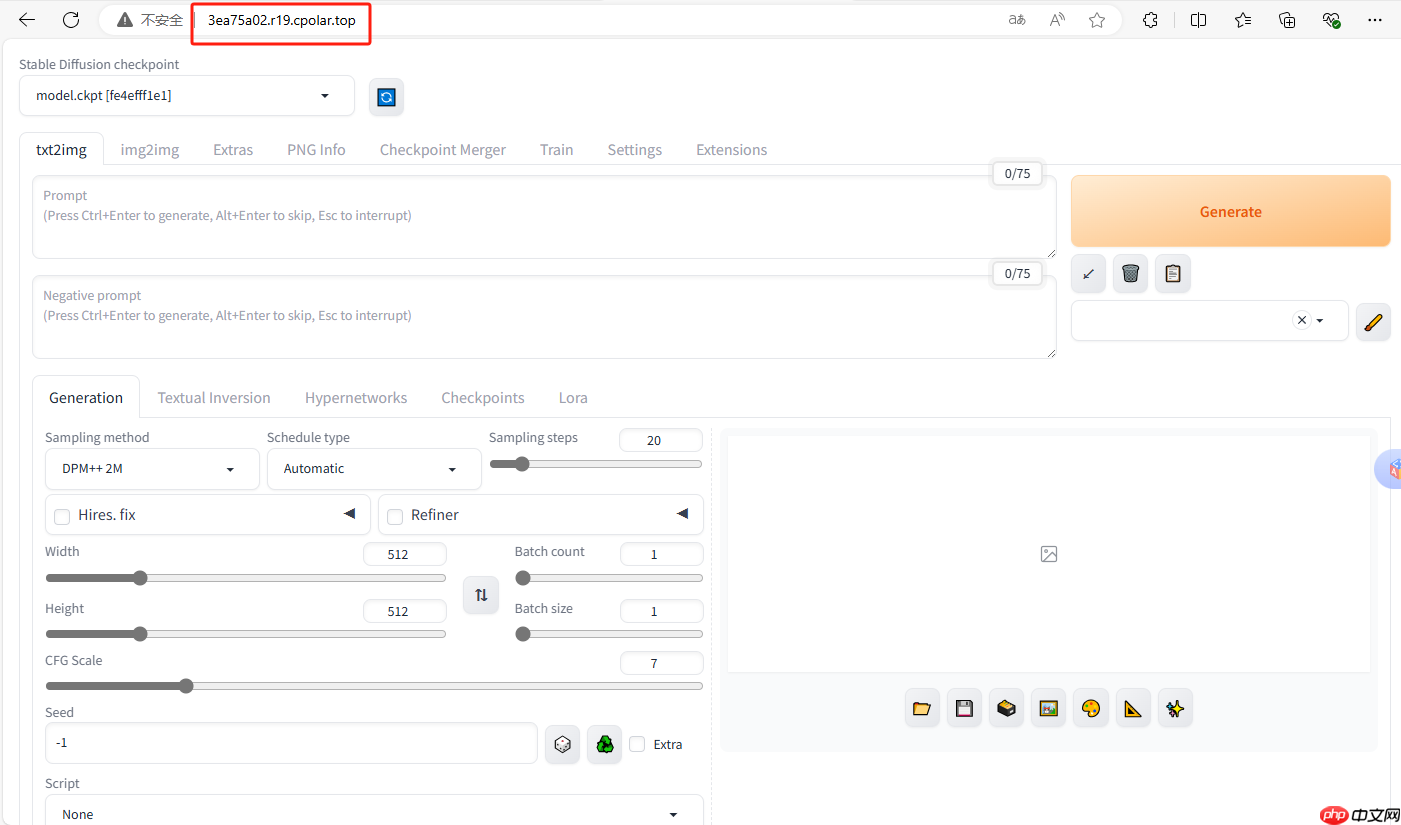Click the trash icon to clear prompt

1130,273
